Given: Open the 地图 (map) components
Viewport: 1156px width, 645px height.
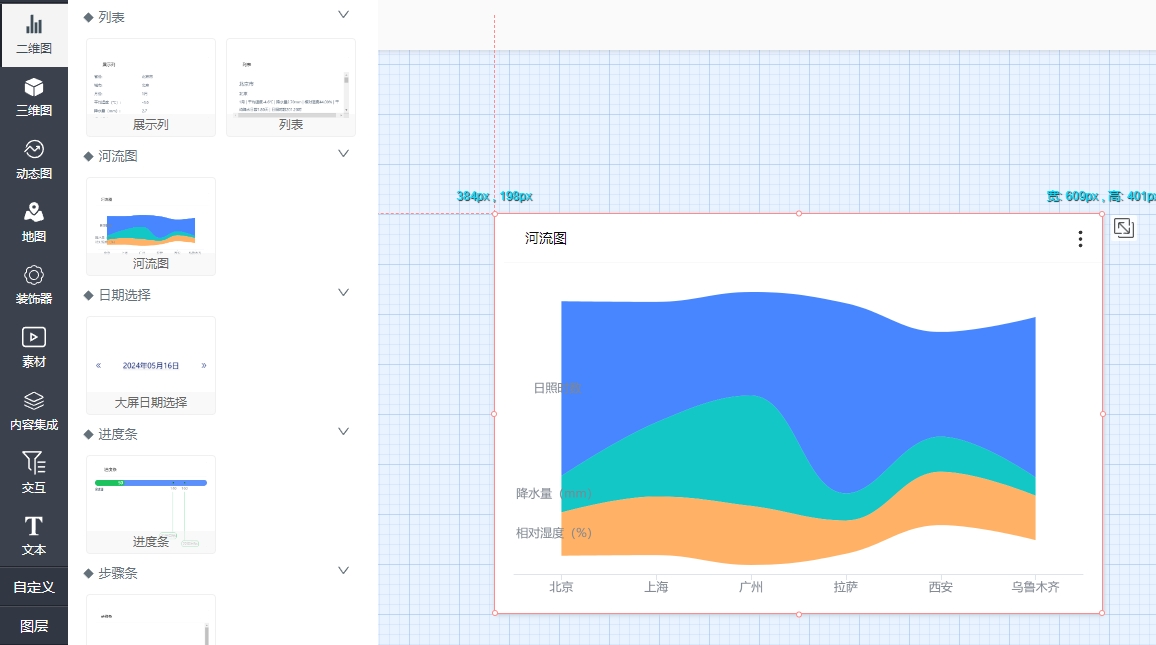Looking at the screenshot, I should click(34, 222).
